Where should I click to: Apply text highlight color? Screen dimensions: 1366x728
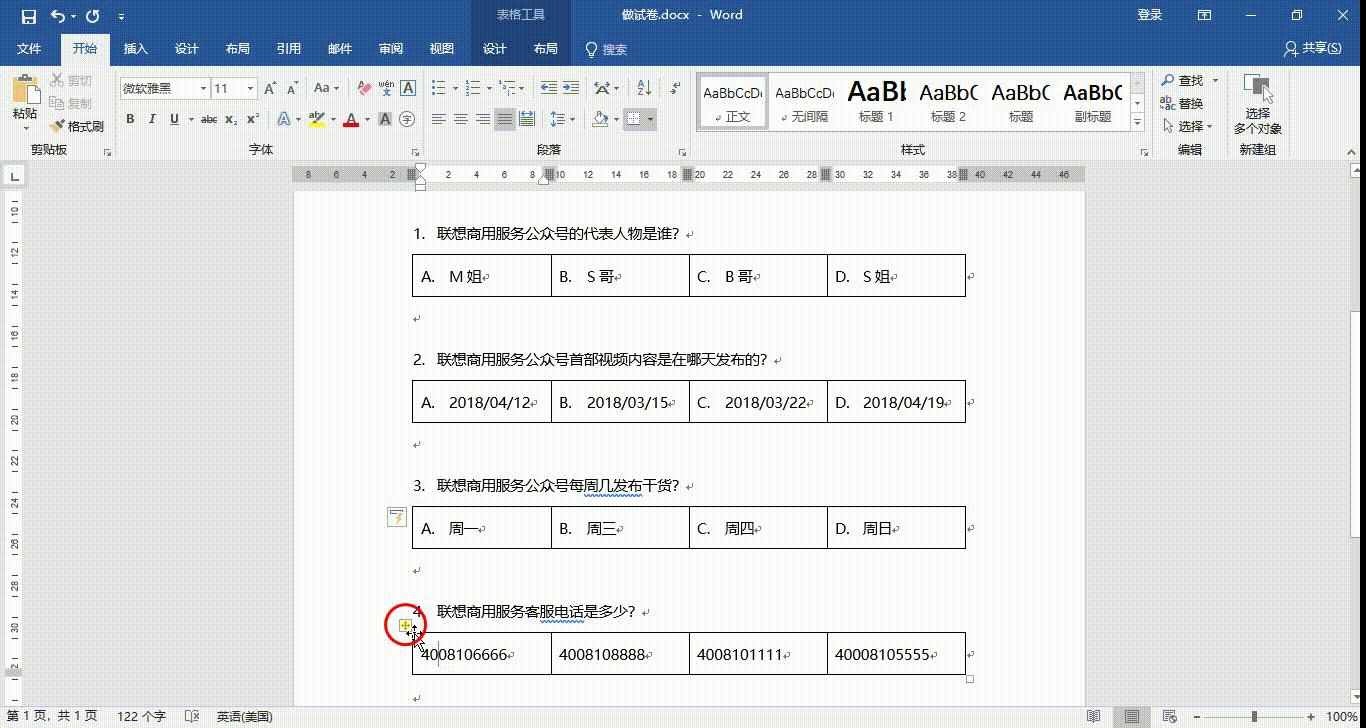[318, 118]
